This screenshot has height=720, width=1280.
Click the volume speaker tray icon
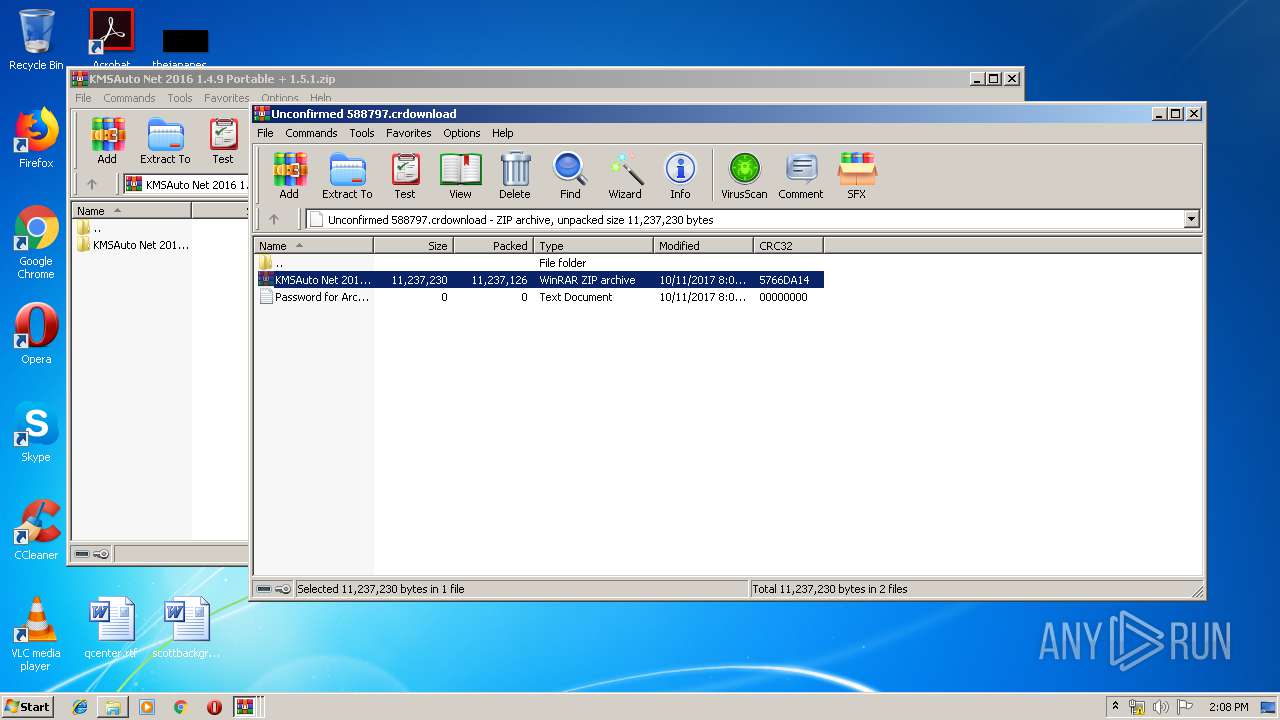1160,707
